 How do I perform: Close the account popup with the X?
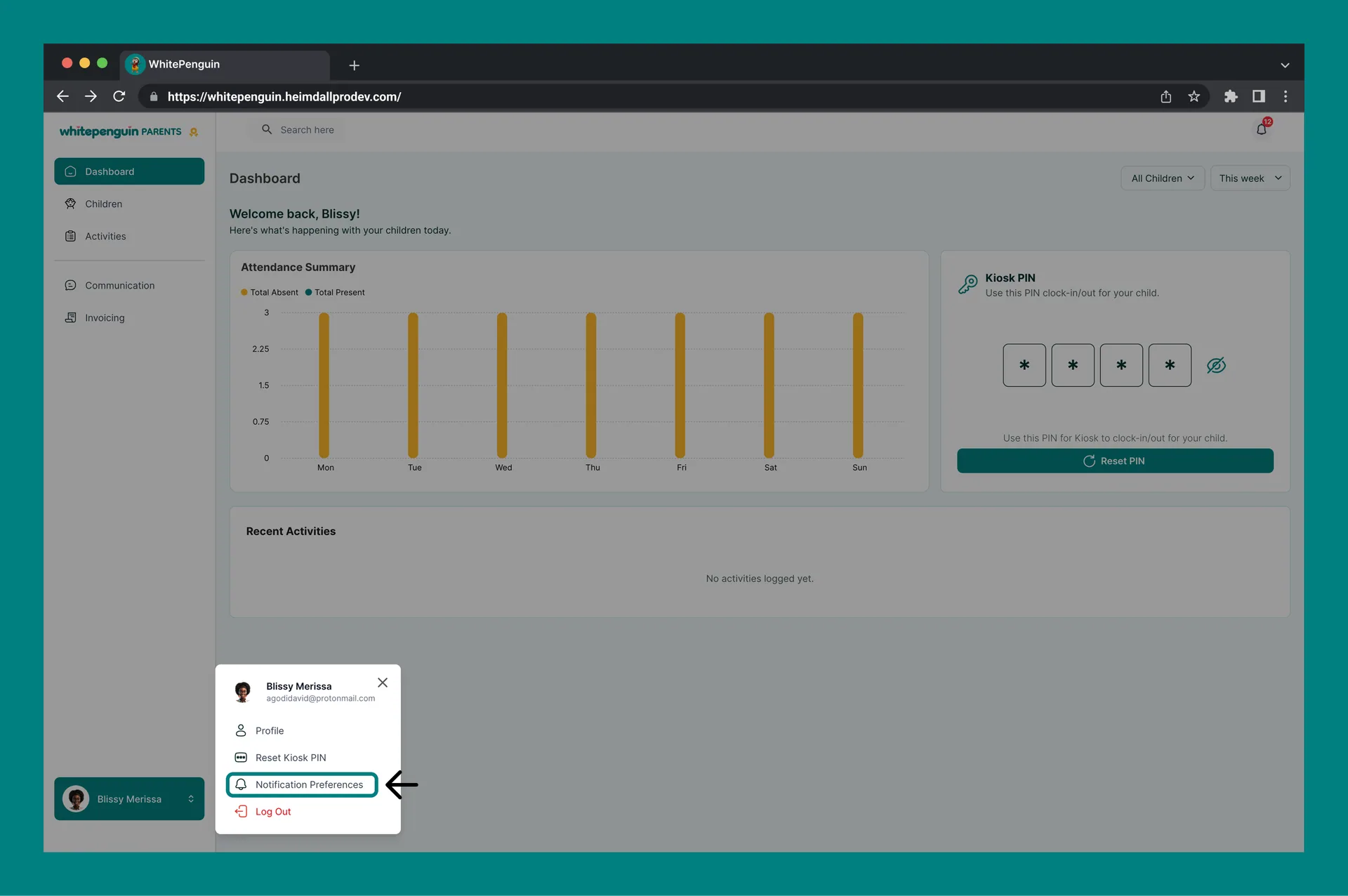point(383,683)
